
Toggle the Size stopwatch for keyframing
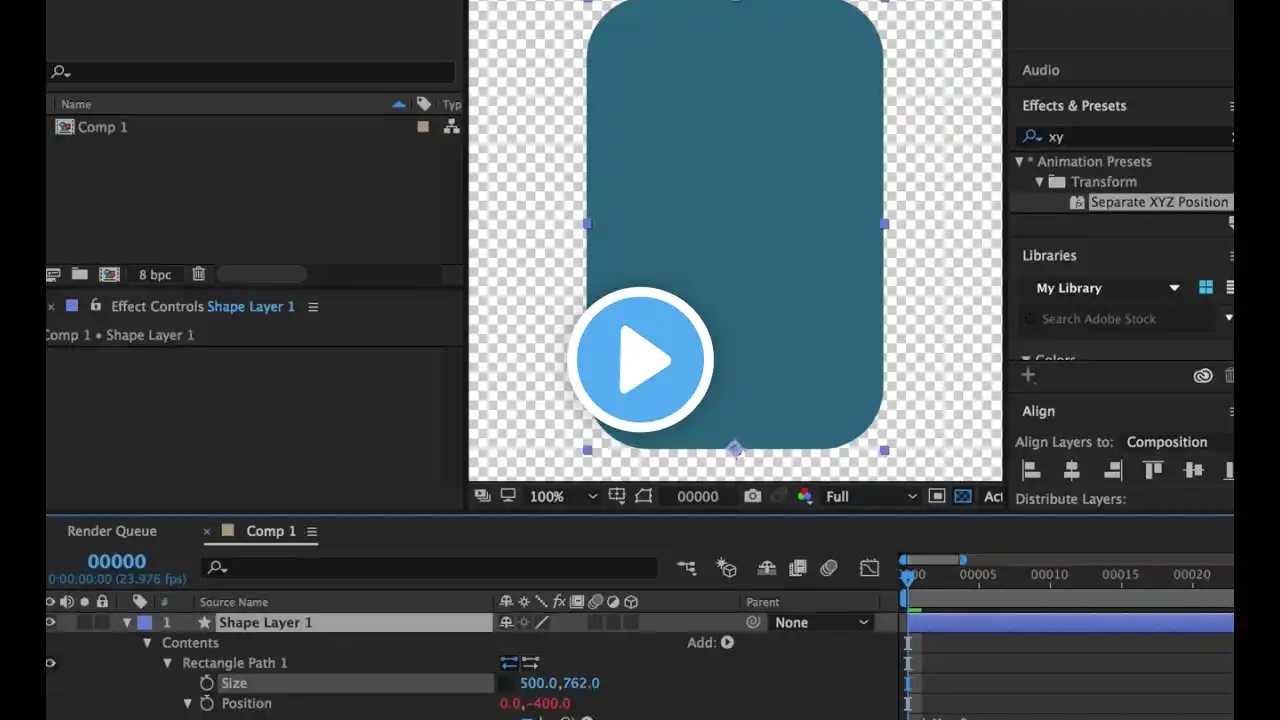[x=207, y=683]
